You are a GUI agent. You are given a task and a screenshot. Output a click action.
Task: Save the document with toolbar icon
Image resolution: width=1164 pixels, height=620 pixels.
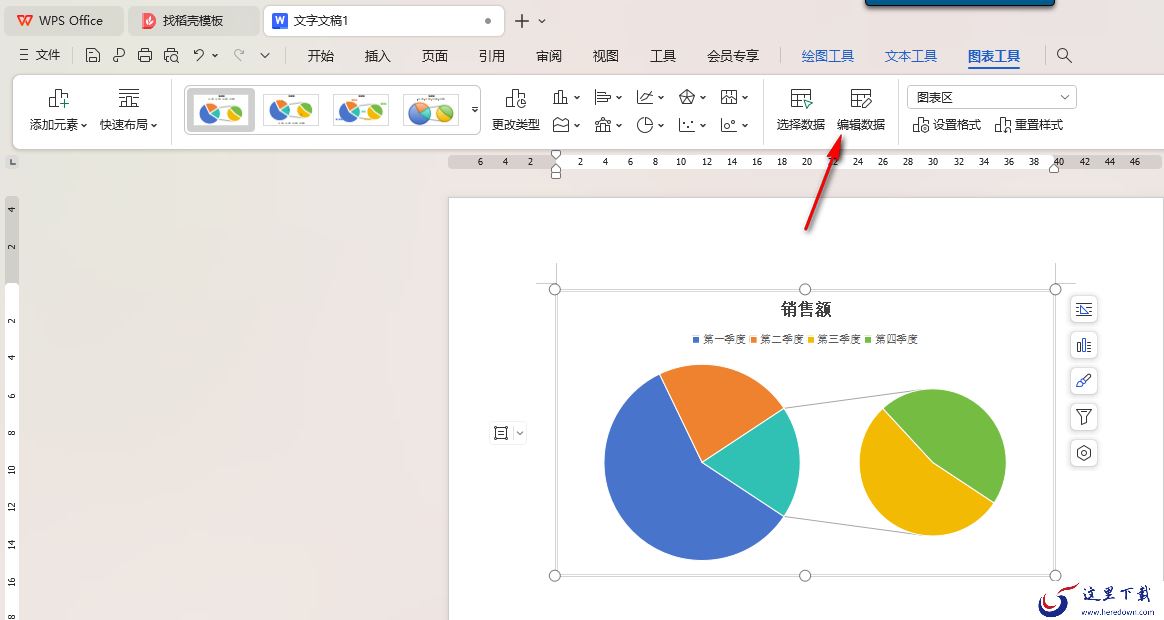click(x=92, y=55)
